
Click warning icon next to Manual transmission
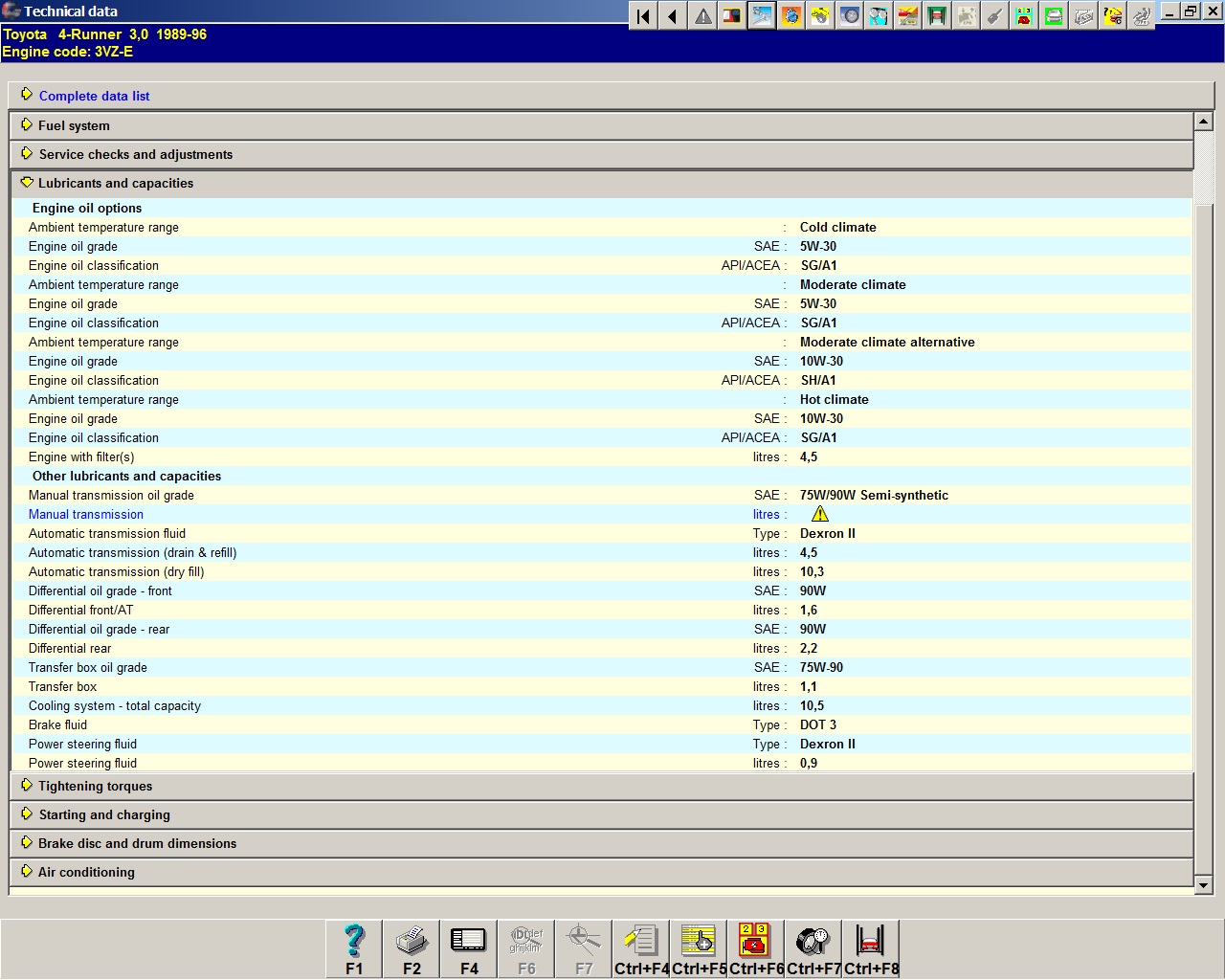point(820,514)
